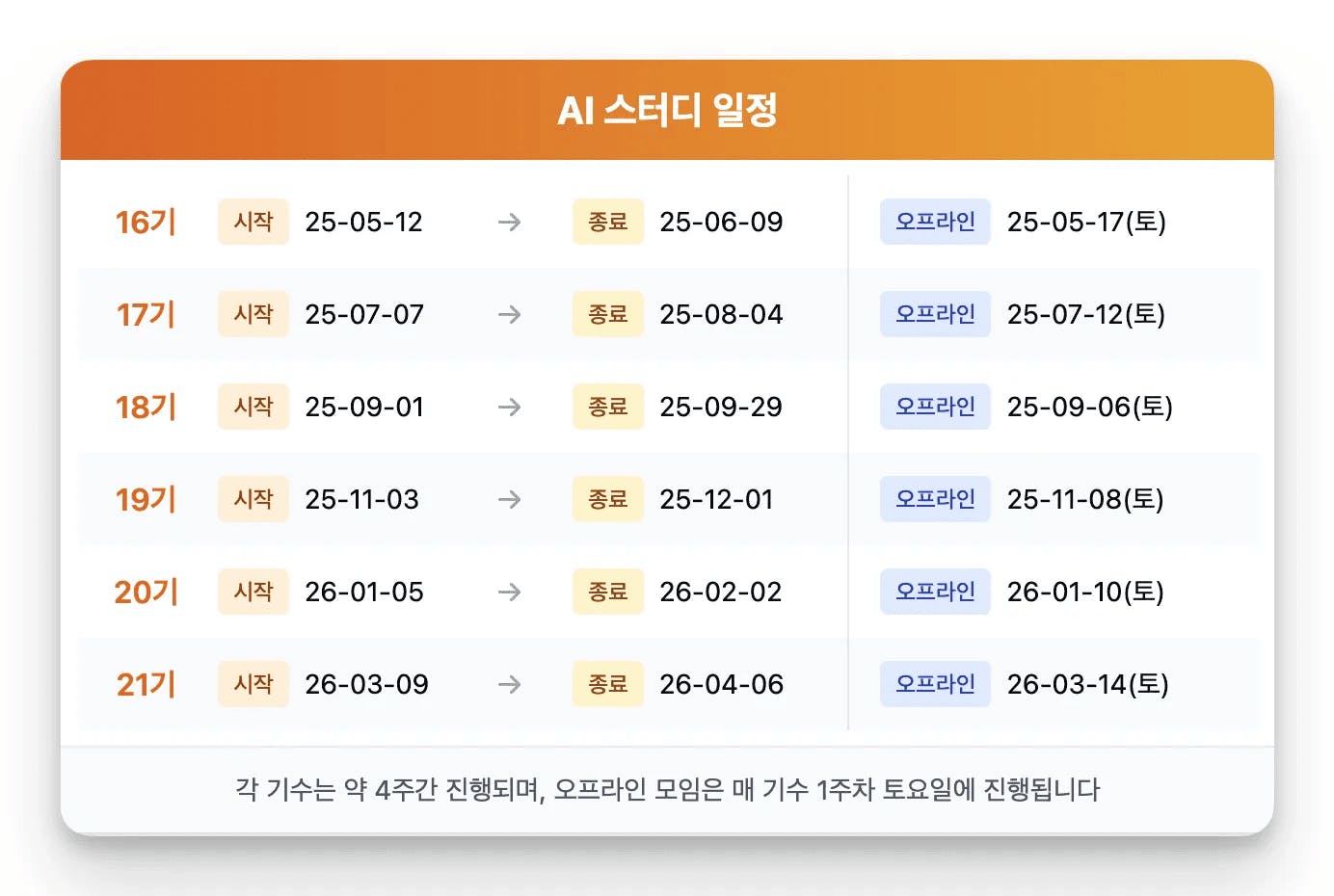Click the arrow icon in 19기 row
The width and height of the screenshot is (1334, 896).
tap(509, 500)
